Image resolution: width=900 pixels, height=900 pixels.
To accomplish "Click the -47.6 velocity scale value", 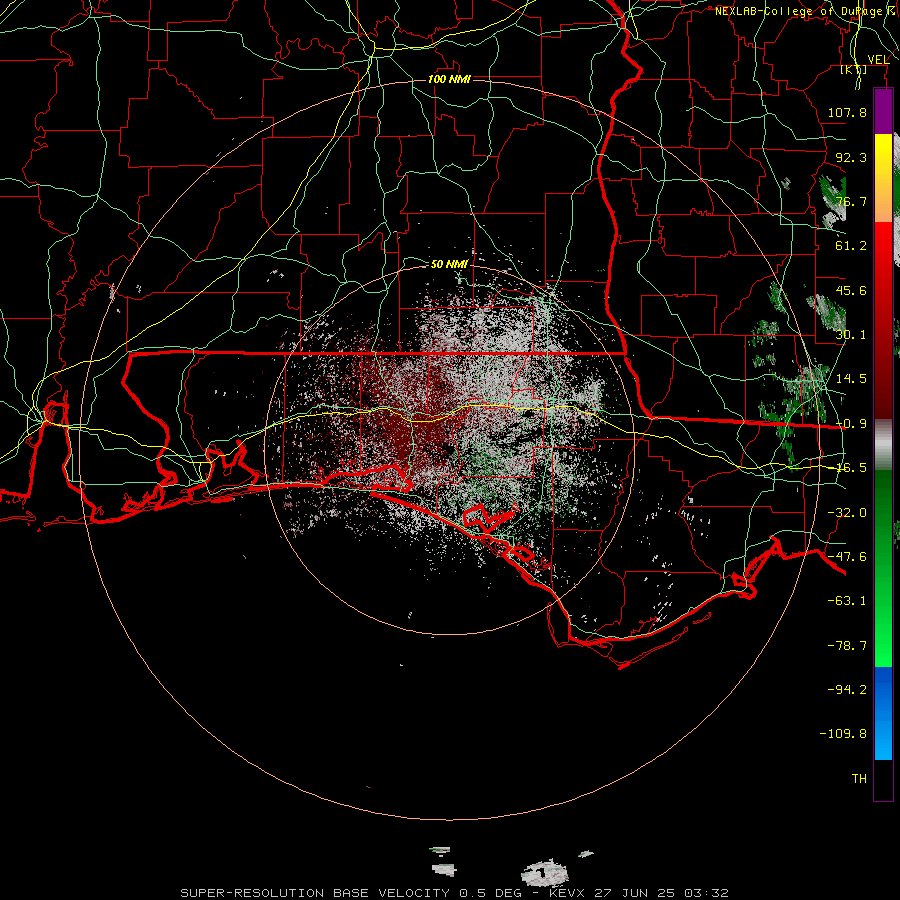I will 847,557.
